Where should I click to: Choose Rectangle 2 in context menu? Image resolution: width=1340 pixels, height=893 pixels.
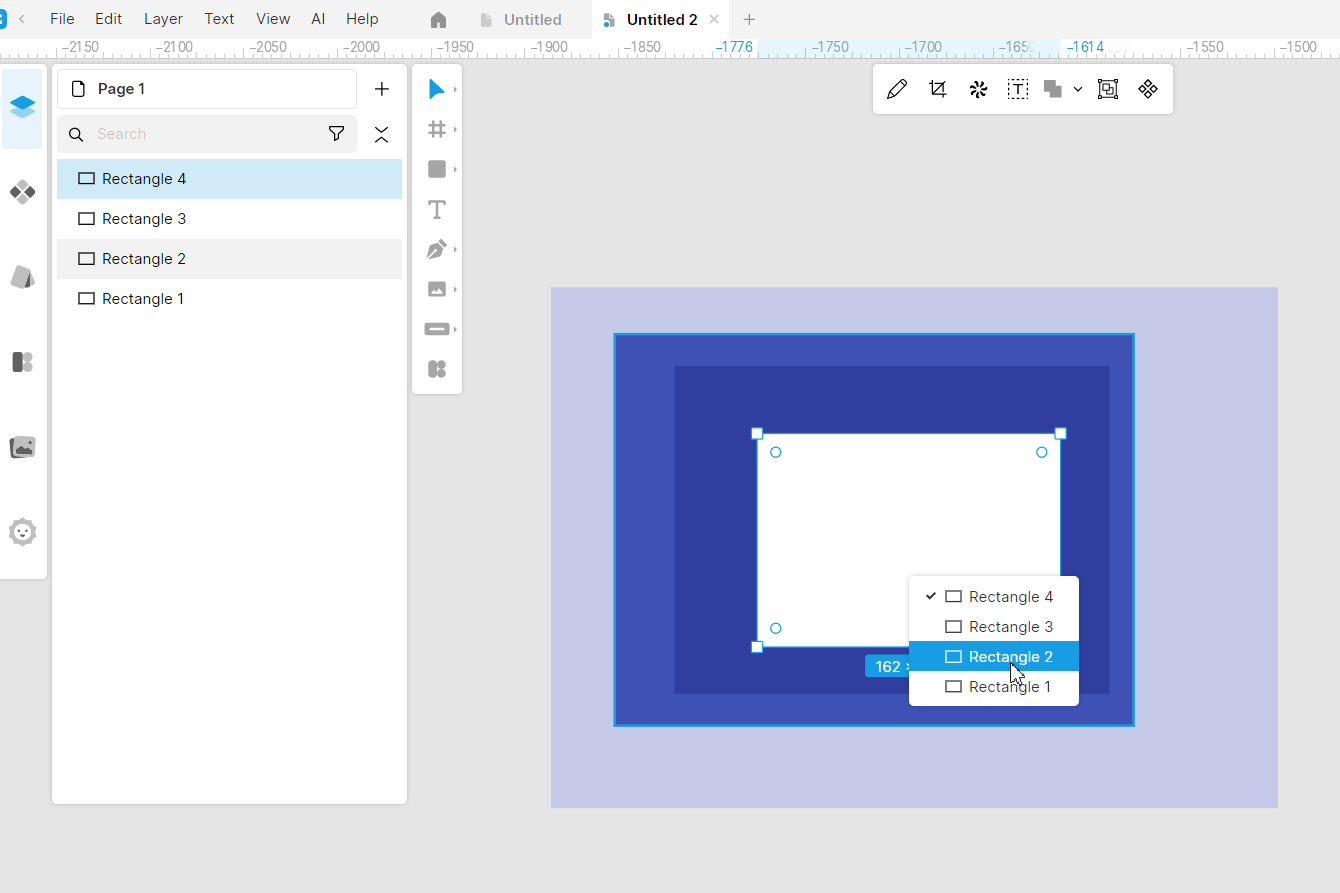click(x=994, y=657)
